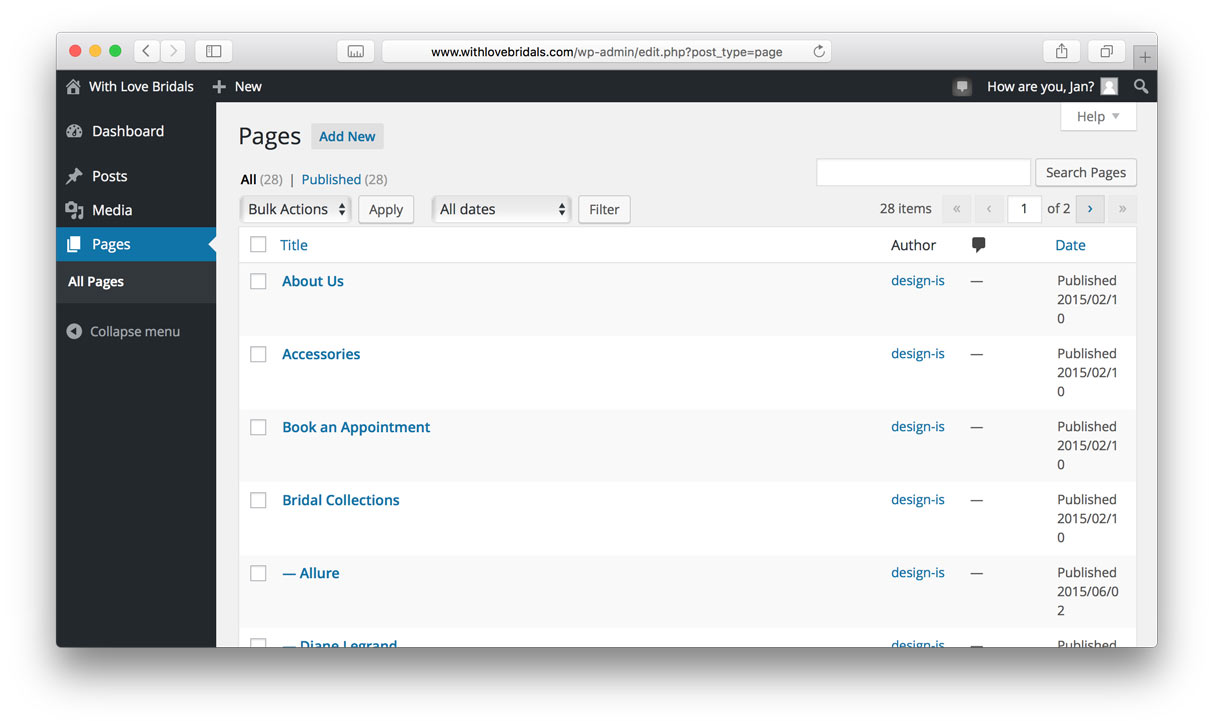Click the Media icon in sidebar
The width and height of the screenshot is (1213, 727).
point(74,210)
